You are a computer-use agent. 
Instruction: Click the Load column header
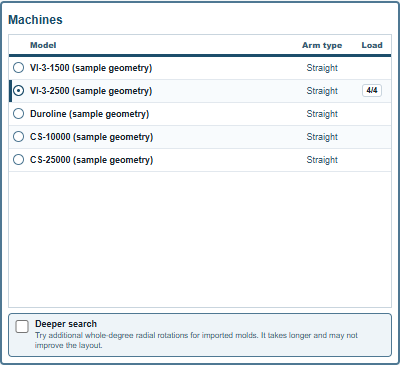click(x=372, y=45)
